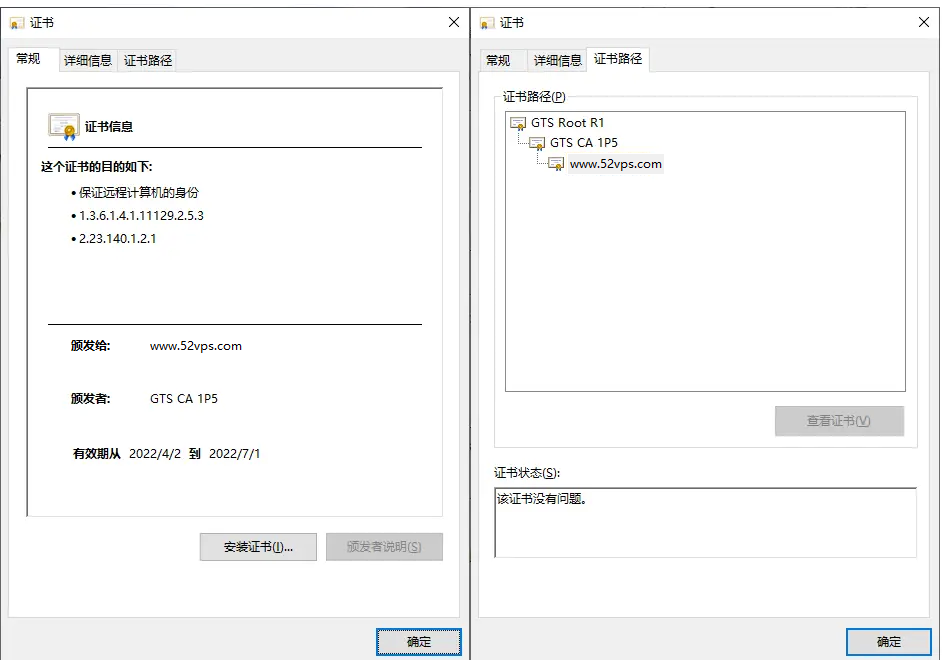
Task: Select www.52vps.com in the certificate path tree
Action: (616, 164)
